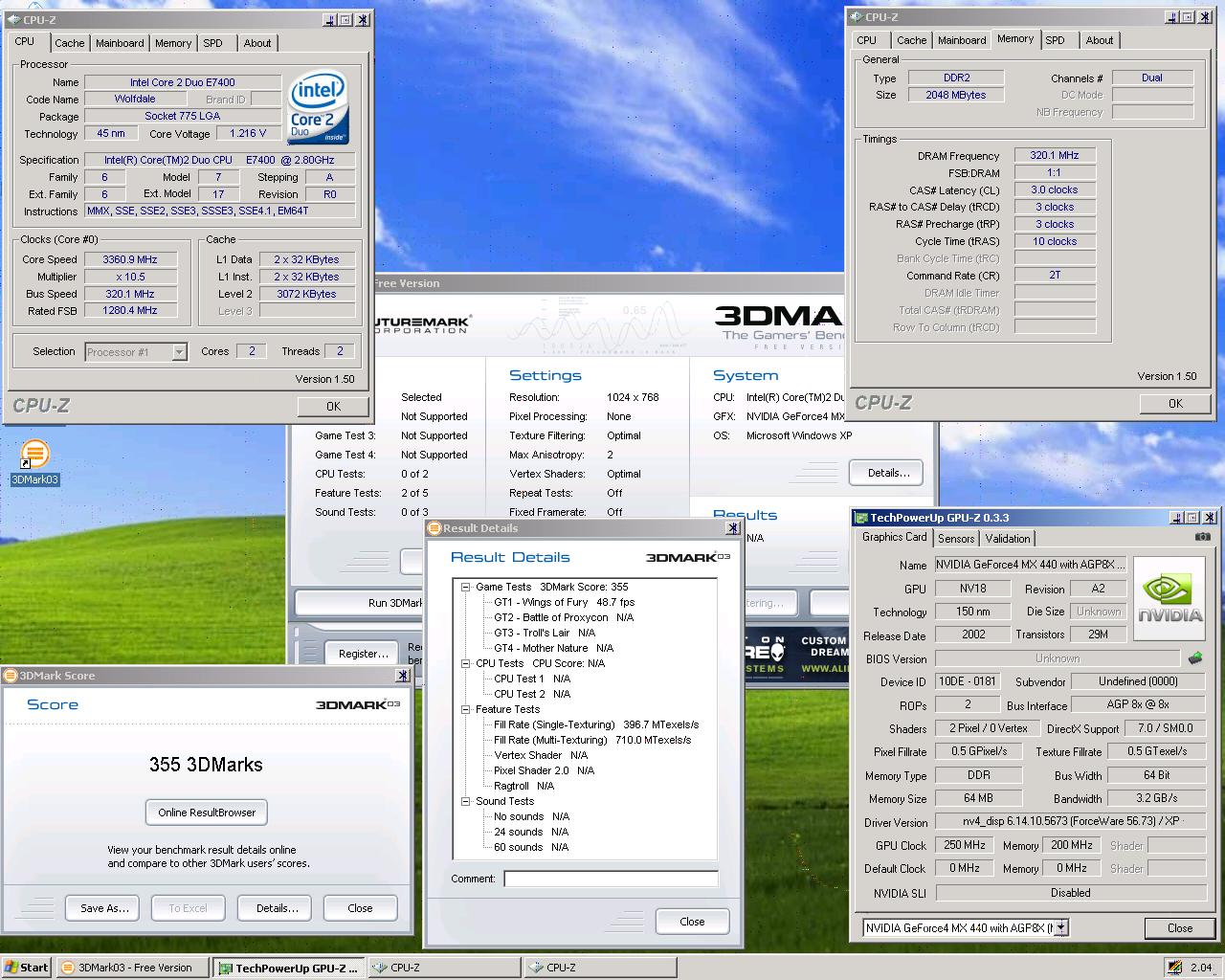Open the Mainboard tab in left CPU-Z

point(120,43)
